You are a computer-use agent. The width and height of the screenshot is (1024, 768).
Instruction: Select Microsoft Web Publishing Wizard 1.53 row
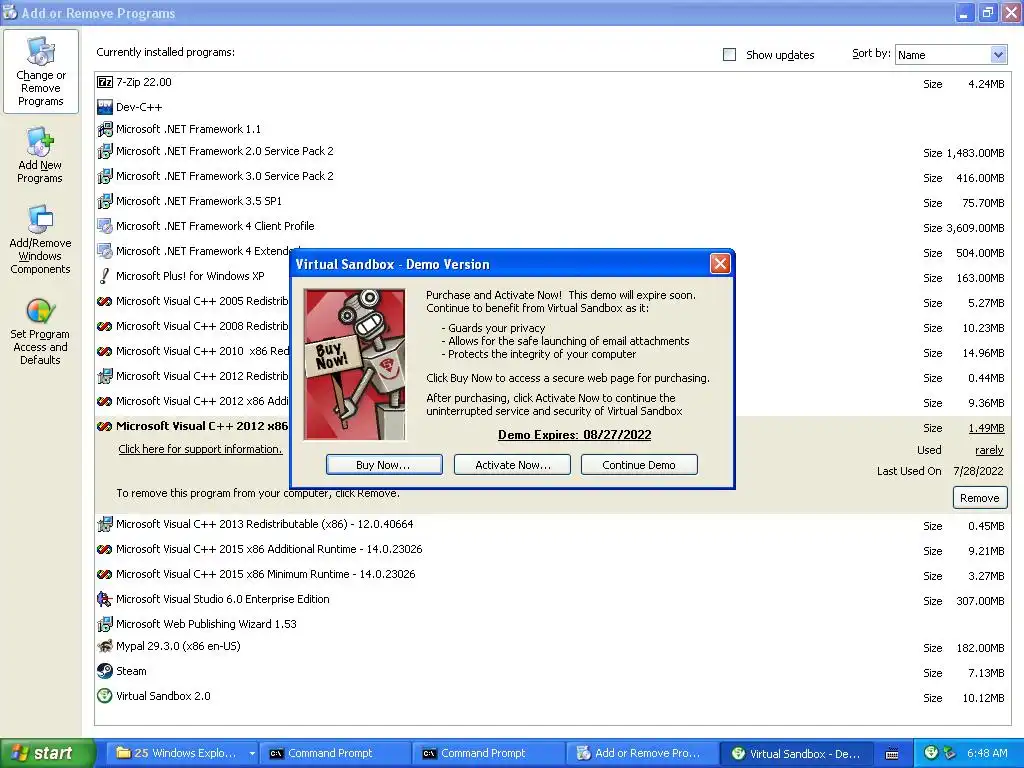[x=552, y=624]
